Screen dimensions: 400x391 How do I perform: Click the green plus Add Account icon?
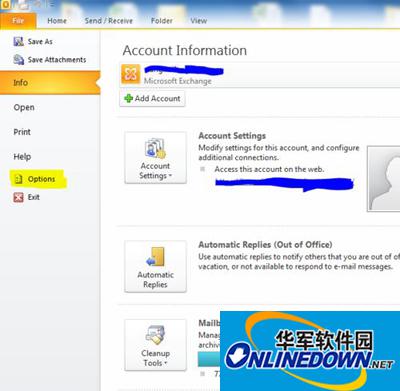[x=128, y=98]
